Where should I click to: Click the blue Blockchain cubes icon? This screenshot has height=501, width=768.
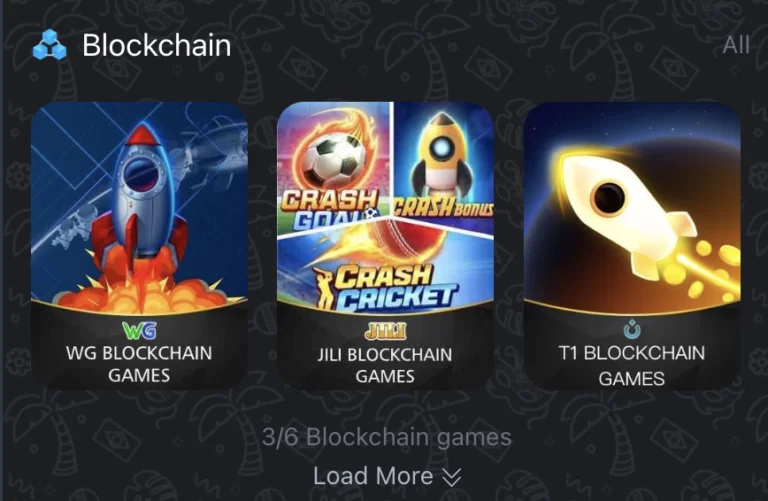49,45
